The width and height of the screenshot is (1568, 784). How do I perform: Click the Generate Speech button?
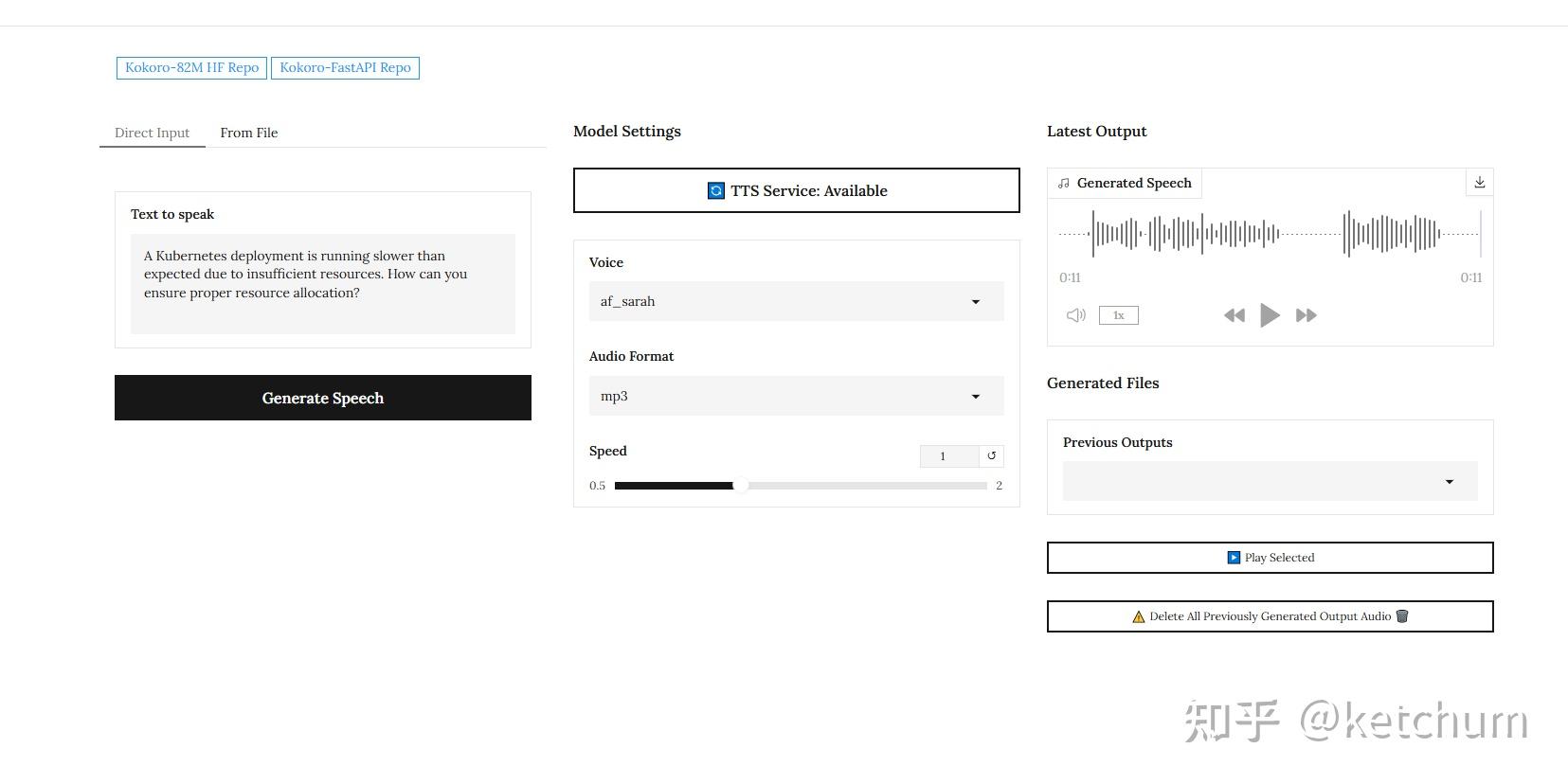[322, 398]
